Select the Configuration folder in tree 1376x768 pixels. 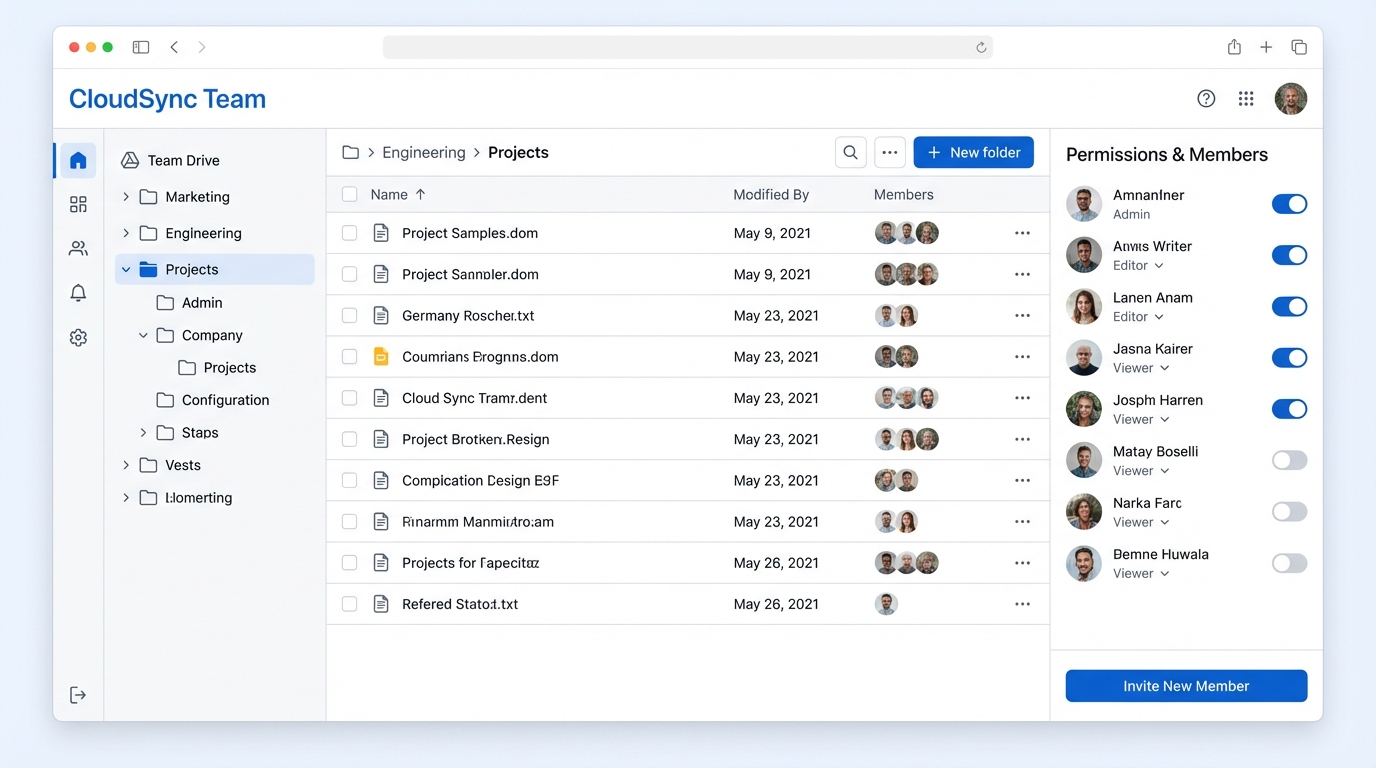click(225, 400)
